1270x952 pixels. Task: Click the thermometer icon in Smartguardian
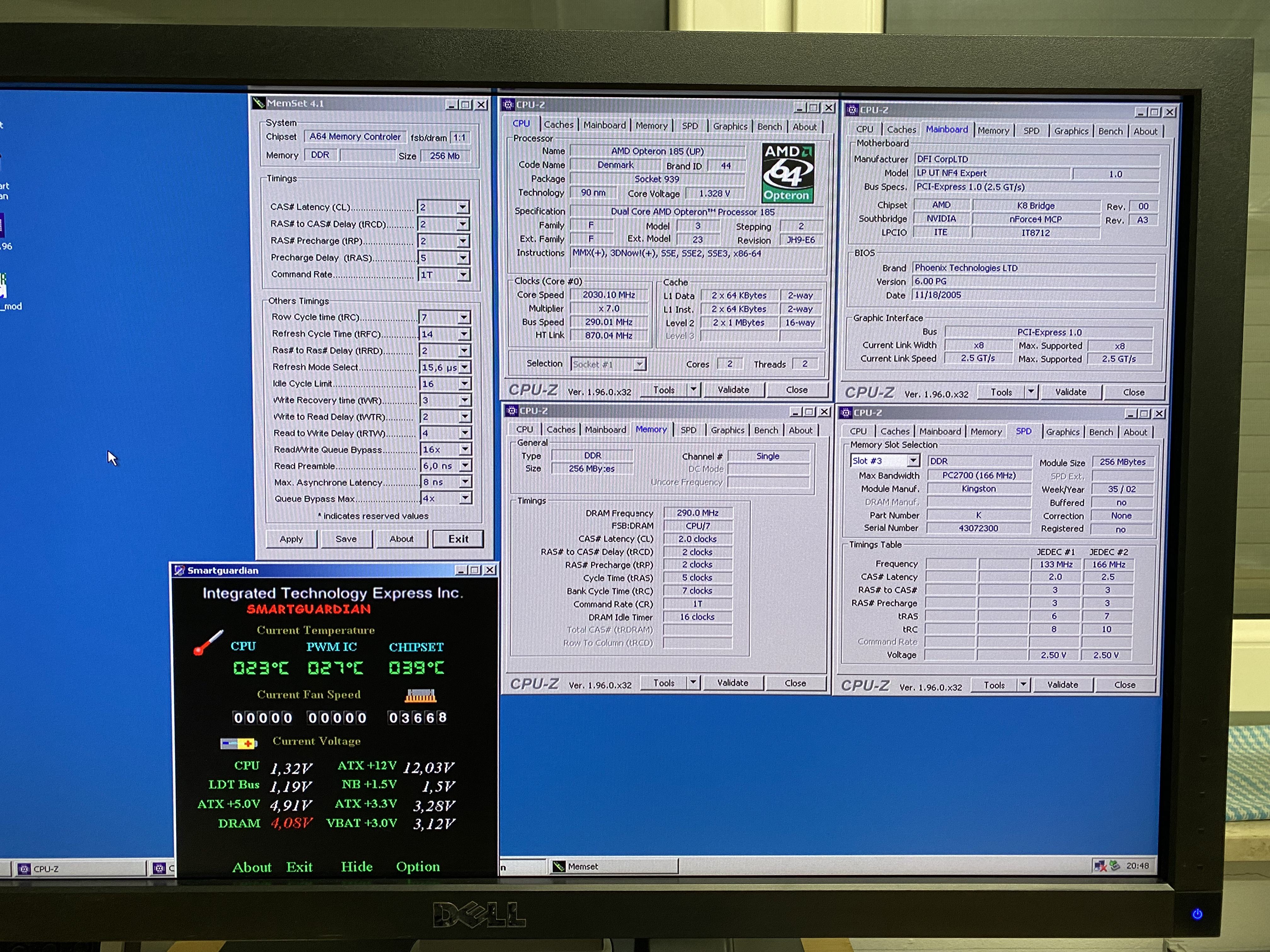click(x=208, y=643)
